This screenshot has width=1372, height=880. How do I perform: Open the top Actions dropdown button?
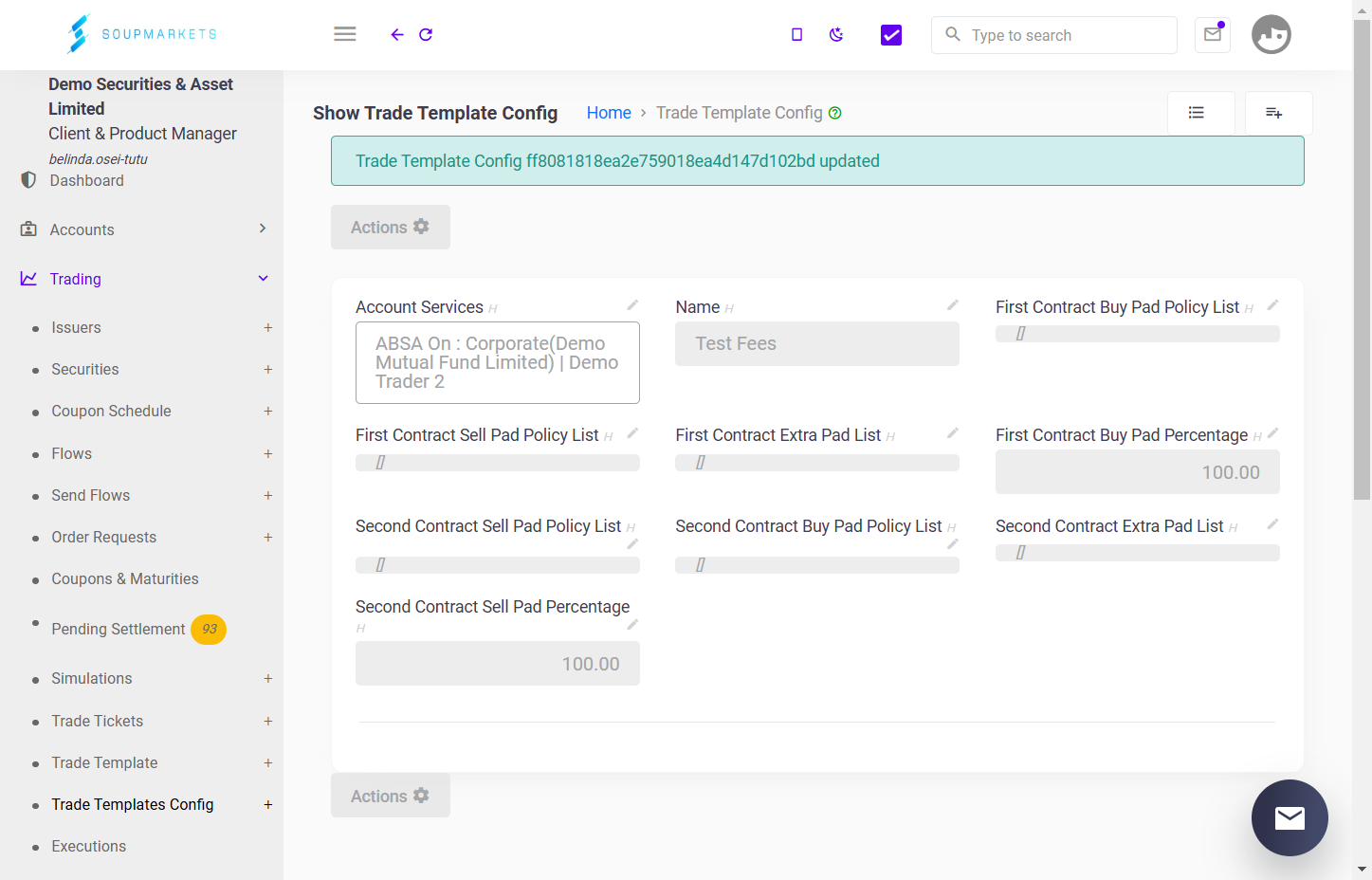click(x=391, y=228)
